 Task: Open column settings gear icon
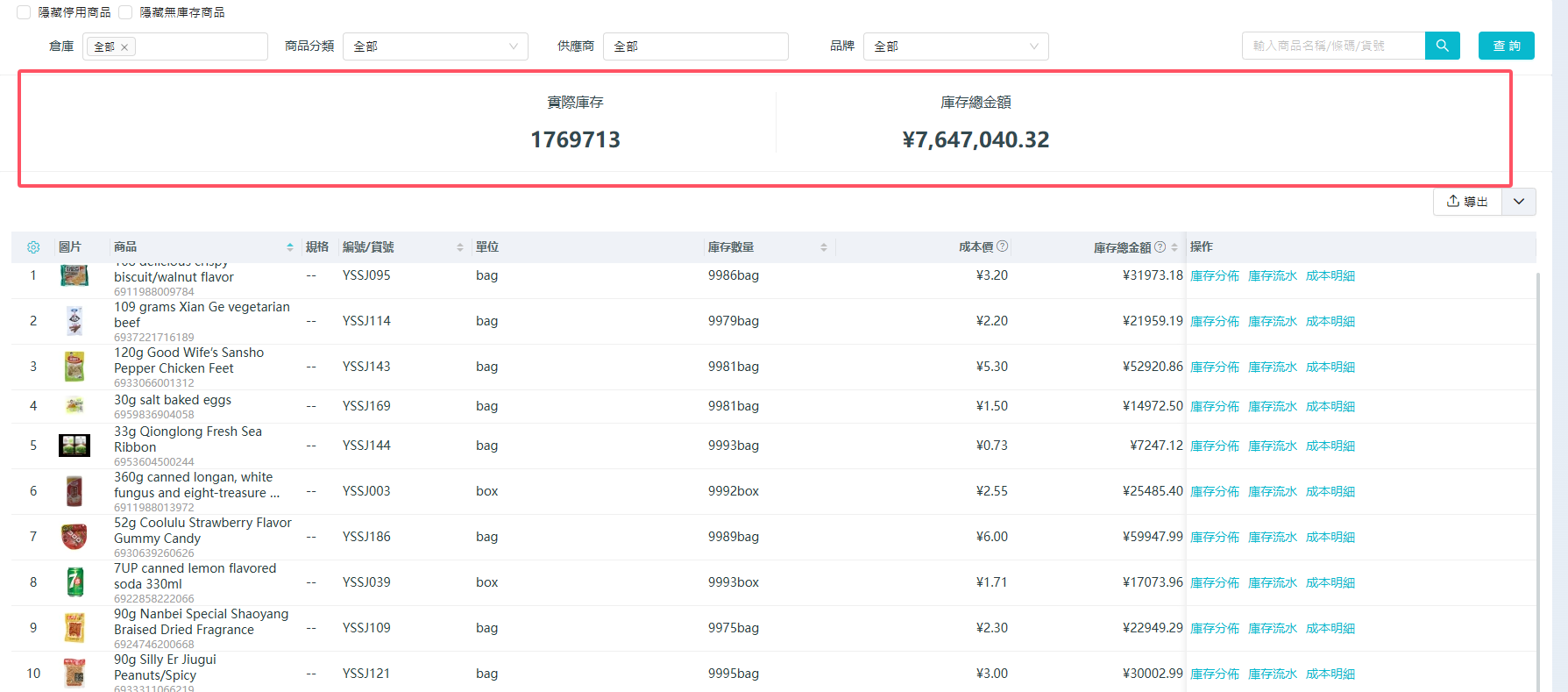tap(33, 247)
